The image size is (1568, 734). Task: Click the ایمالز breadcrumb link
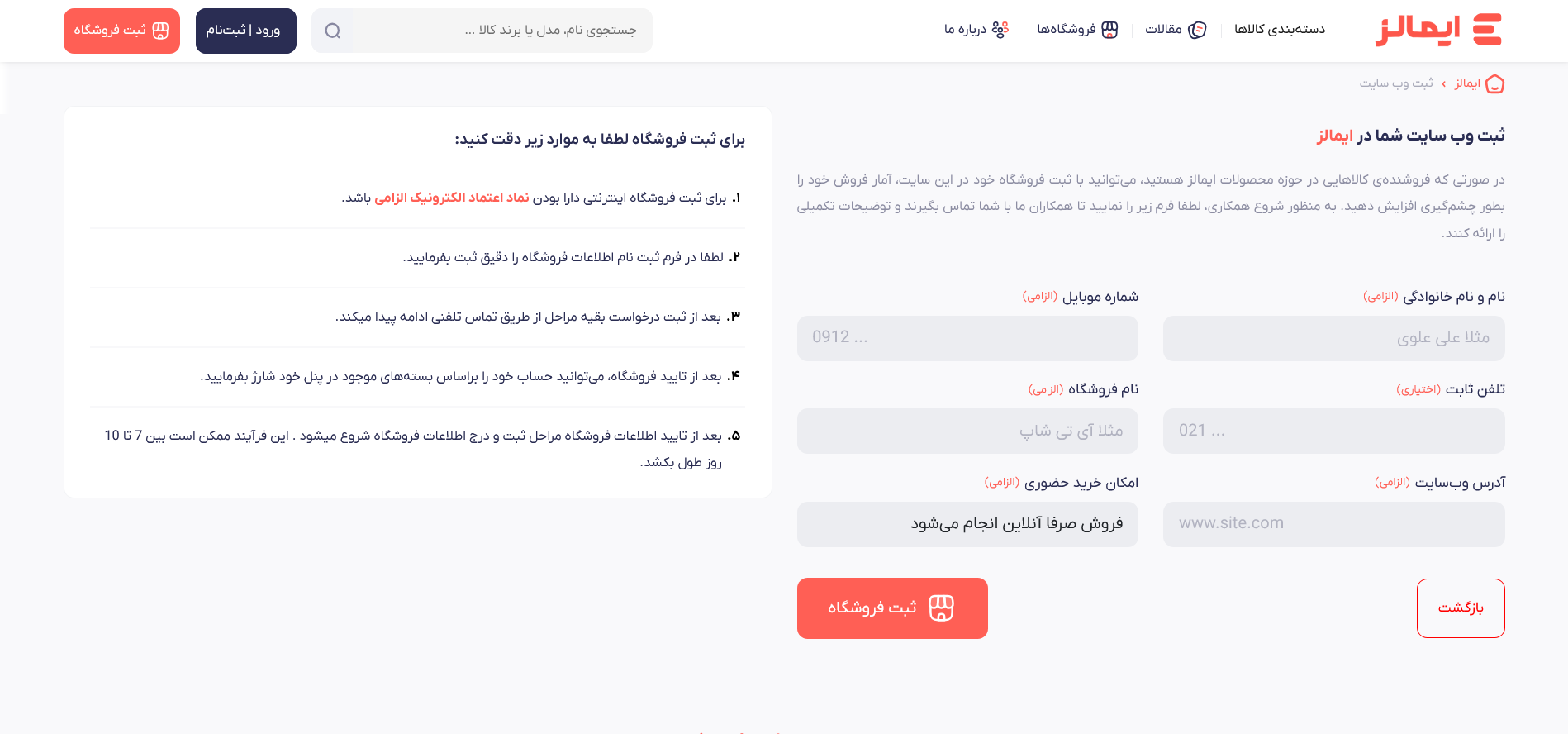point(1467,83)
